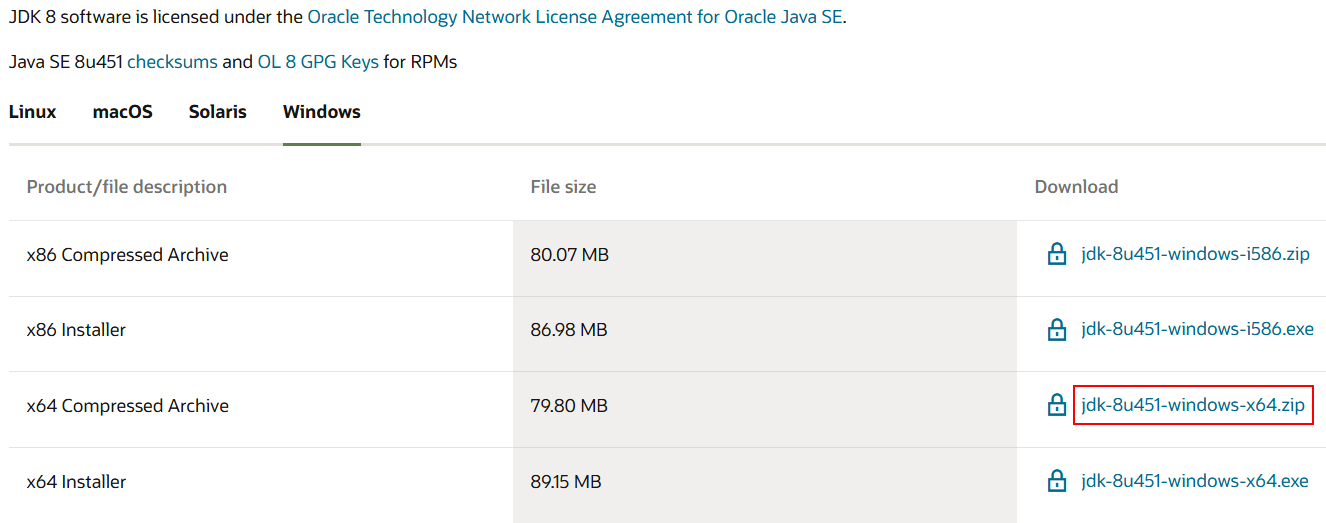Download jdk-8u451-windows-x64.exe
The width and height of the screenshot is (1326, 523).
click(x=1195, y=481)
